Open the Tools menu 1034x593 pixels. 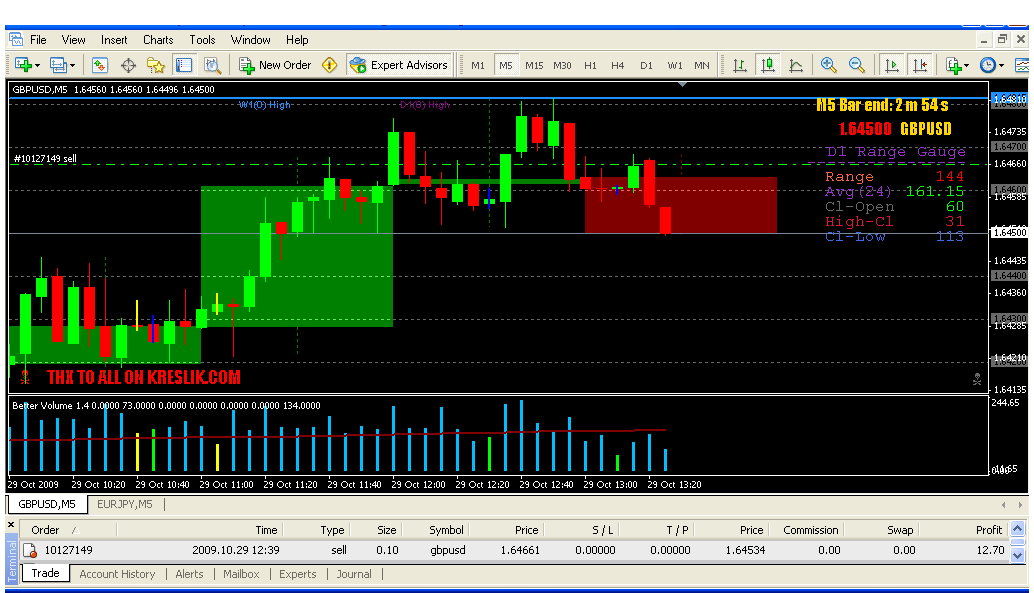[x=202, y=40]
